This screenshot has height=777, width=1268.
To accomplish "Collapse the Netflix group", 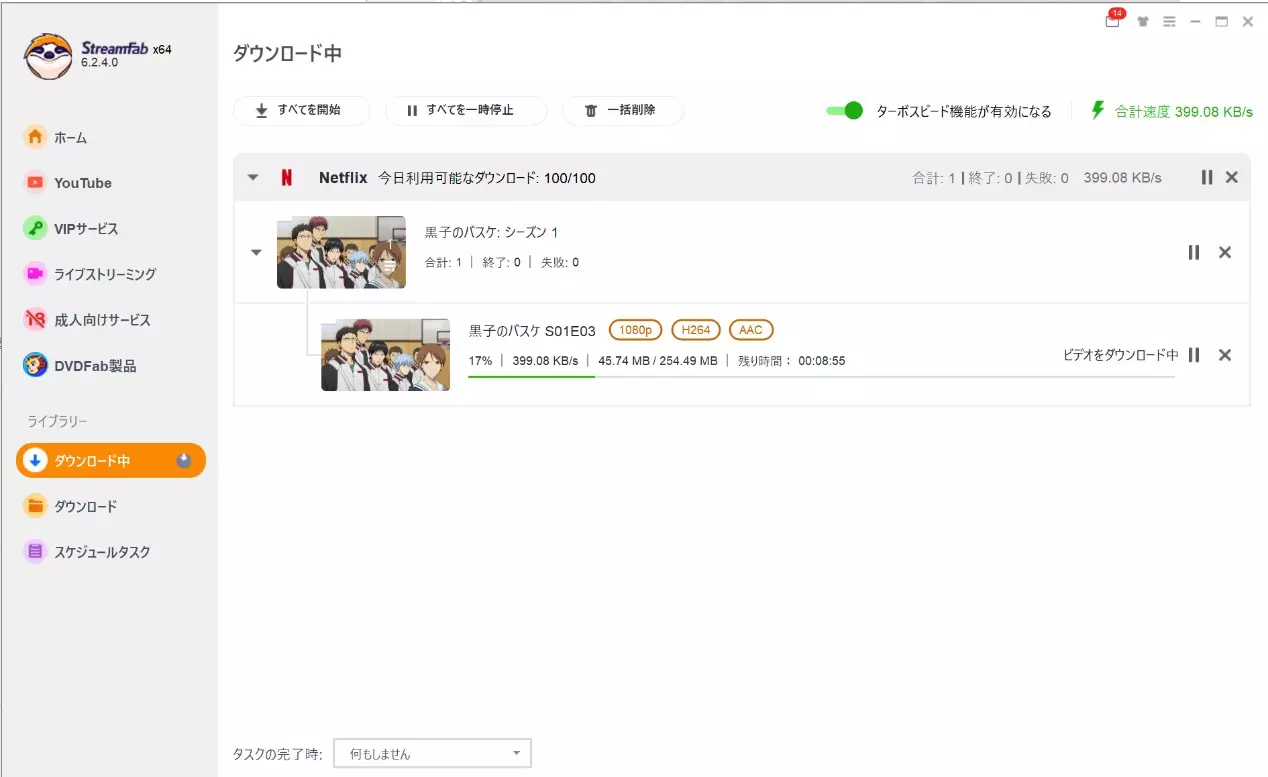I will point(253,178).
